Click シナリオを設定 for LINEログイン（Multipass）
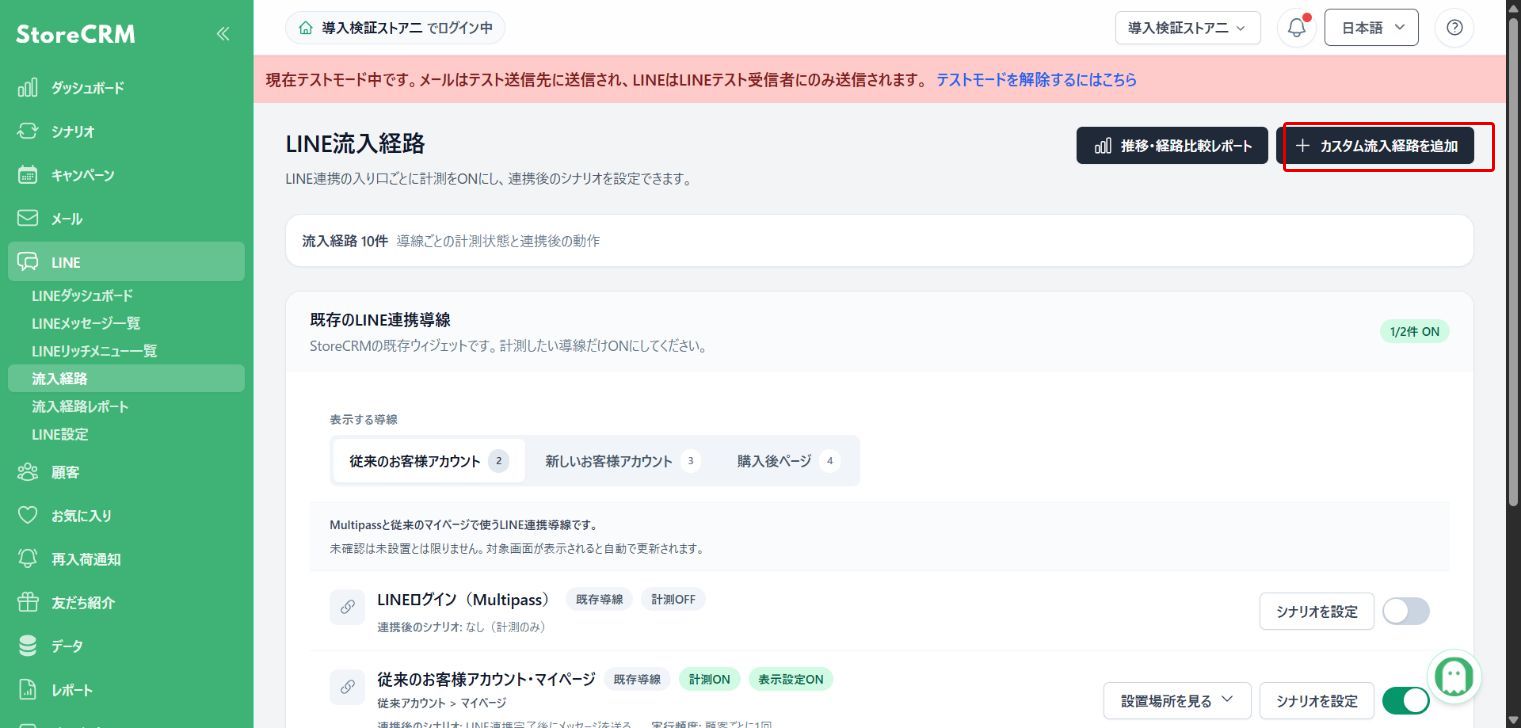Screen dimensions: 1521x728 click(x=1317, y=611)
